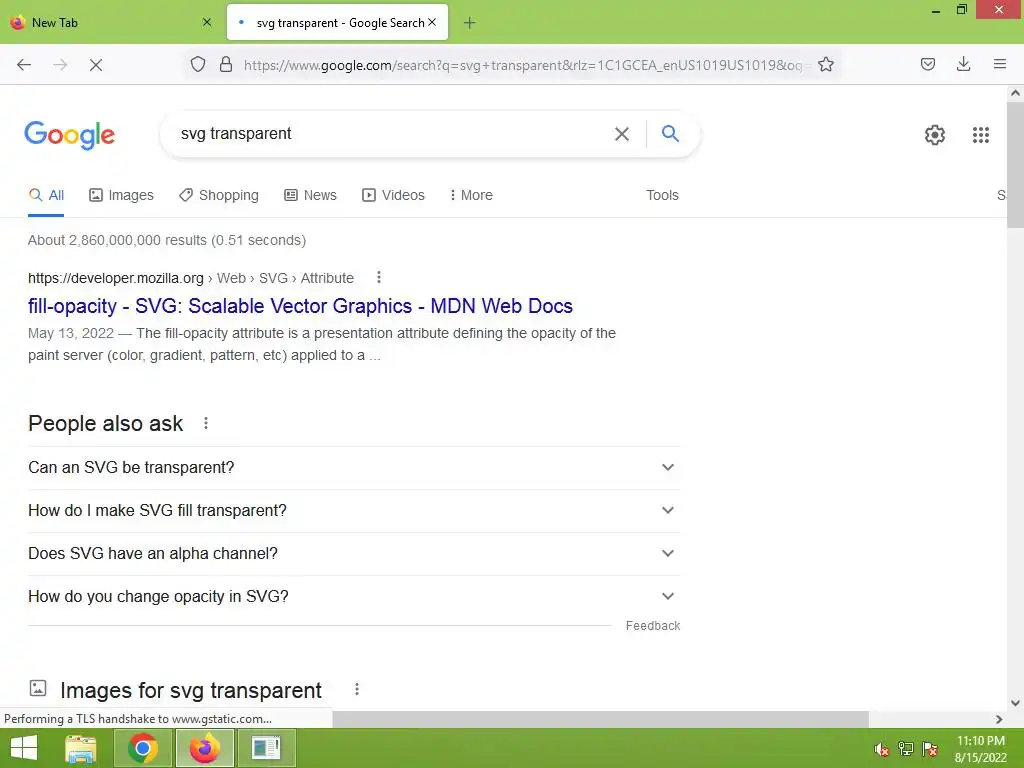
Task: Click the image icon before Images for svg transparent
Action: (38, 688)
